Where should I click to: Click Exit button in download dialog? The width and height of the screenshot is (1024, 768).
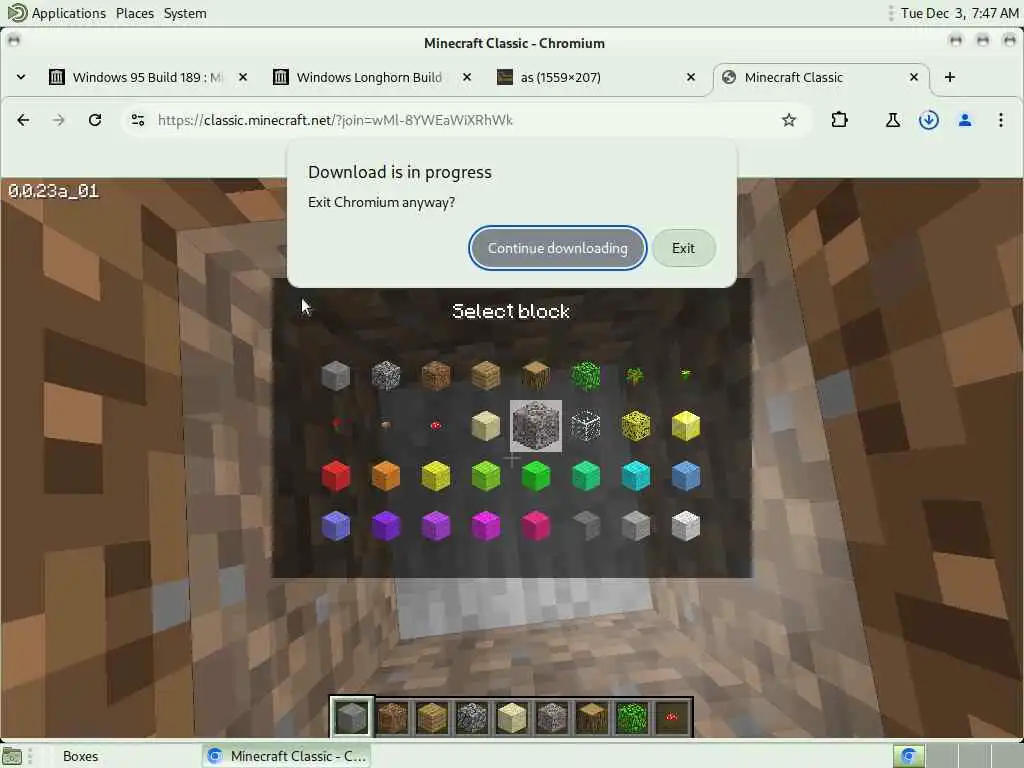click(683, 248)
